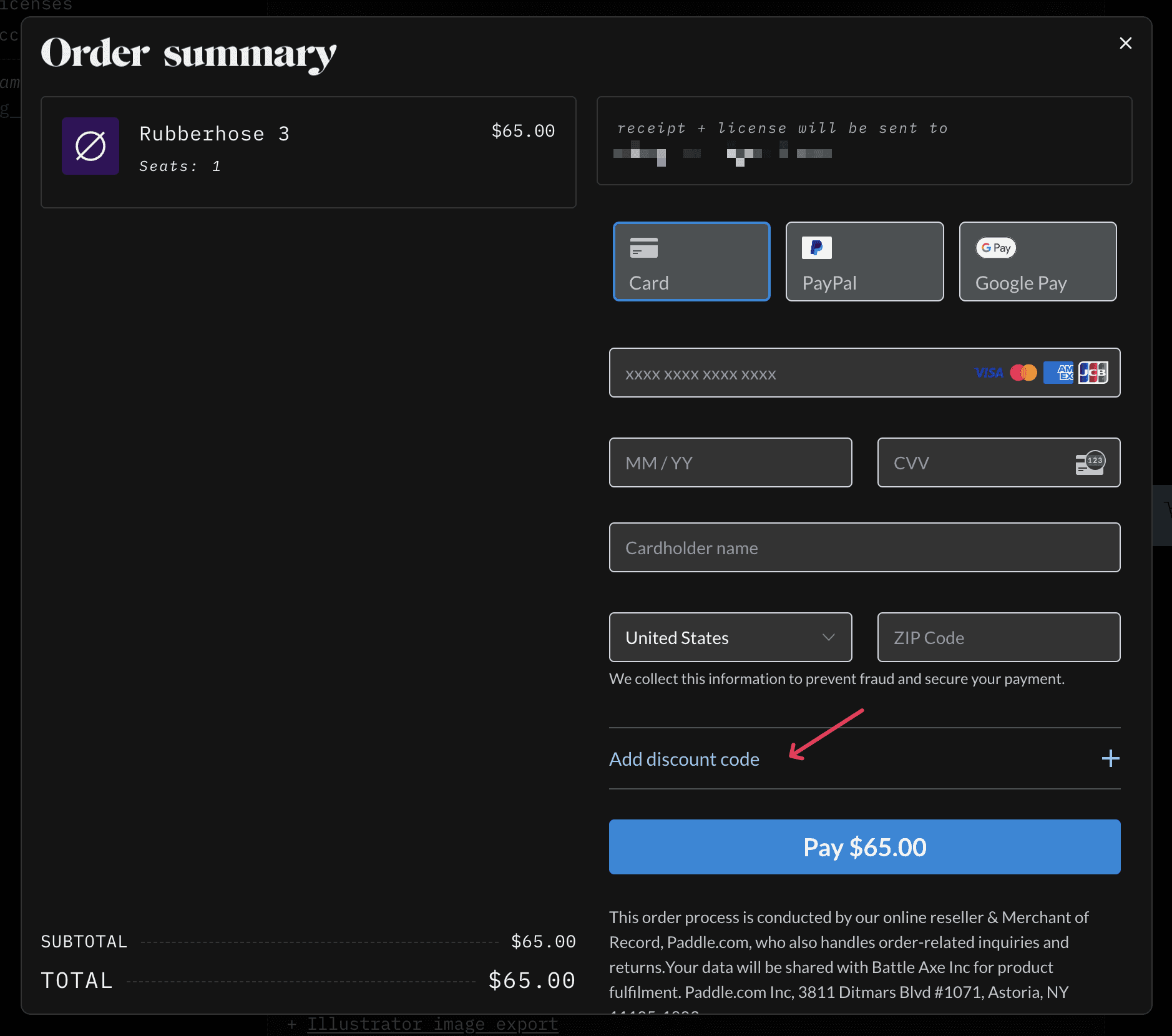The height and width of the screenshot is (1036, 1172).
Task: Click the Pay $65.00 button
Action: coord(864,847)
